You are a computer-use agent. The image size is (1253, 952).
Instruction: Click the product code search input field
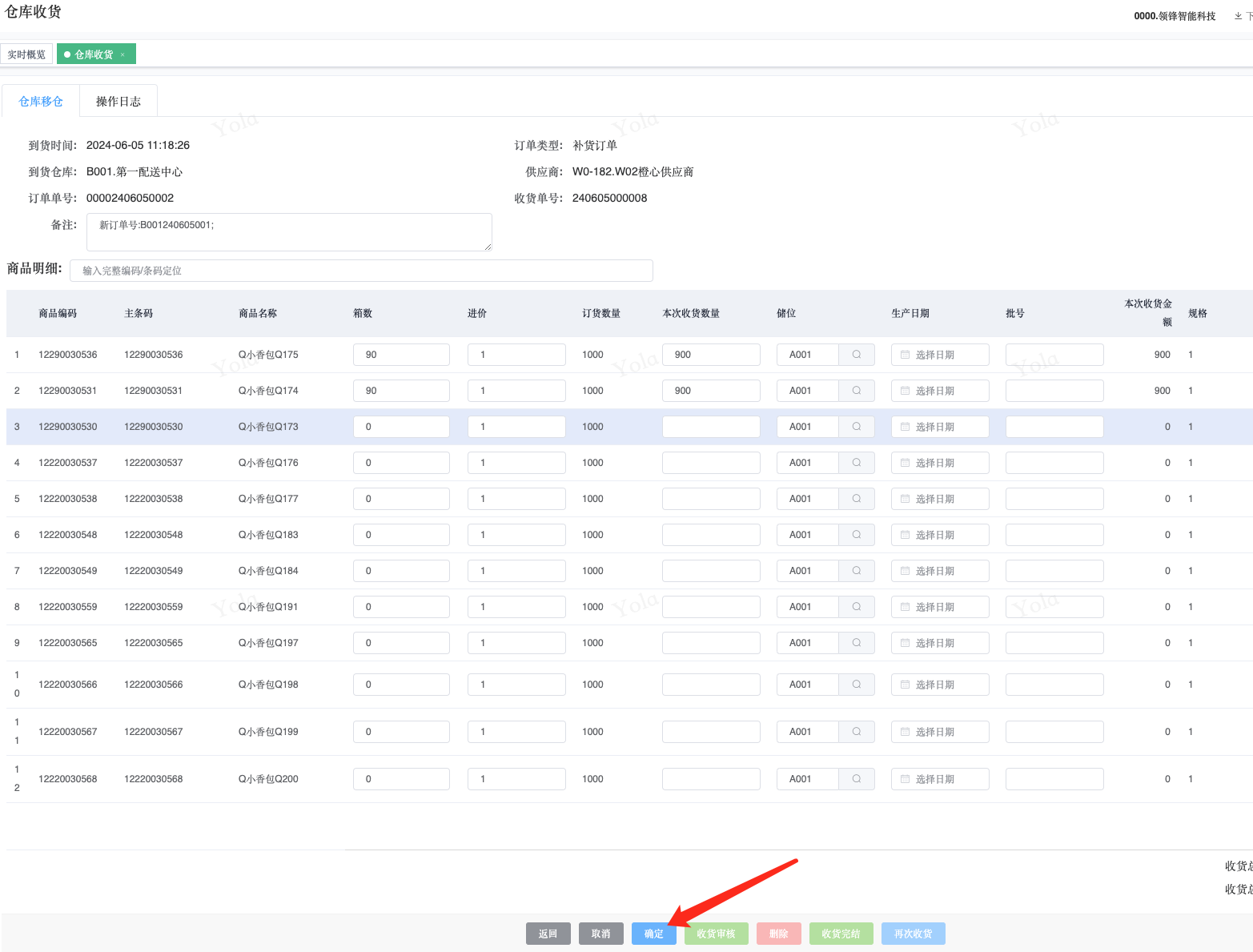tap(361, 271)
